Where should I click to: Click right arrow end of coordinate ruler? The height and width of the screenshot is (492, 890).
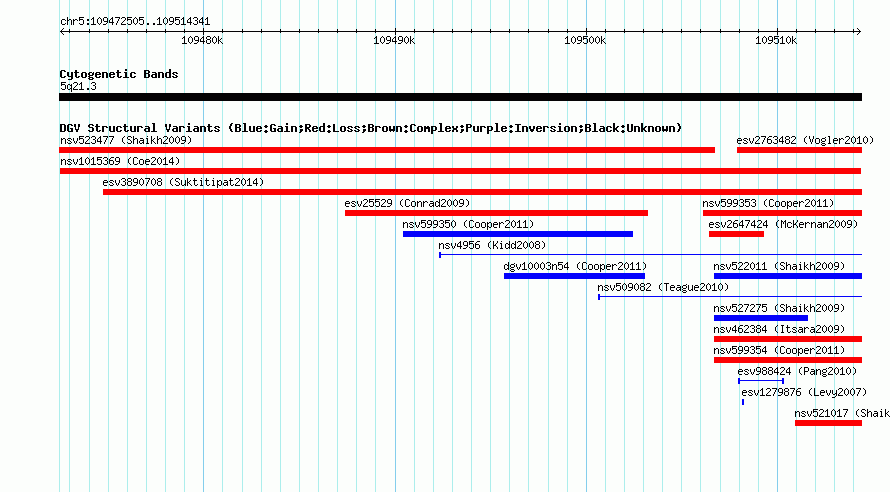point(858,31)
